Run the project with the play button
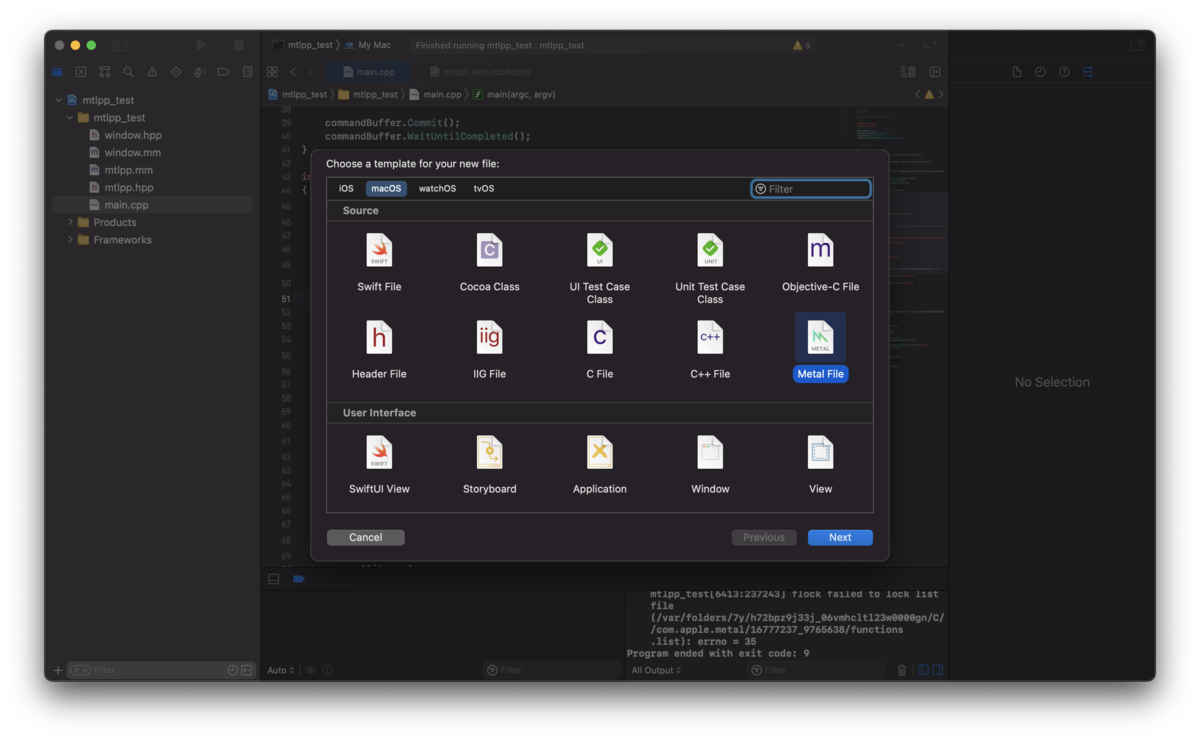Image resolution: width=1200 pixels, height=740 pixels. (x=202, y=45)
